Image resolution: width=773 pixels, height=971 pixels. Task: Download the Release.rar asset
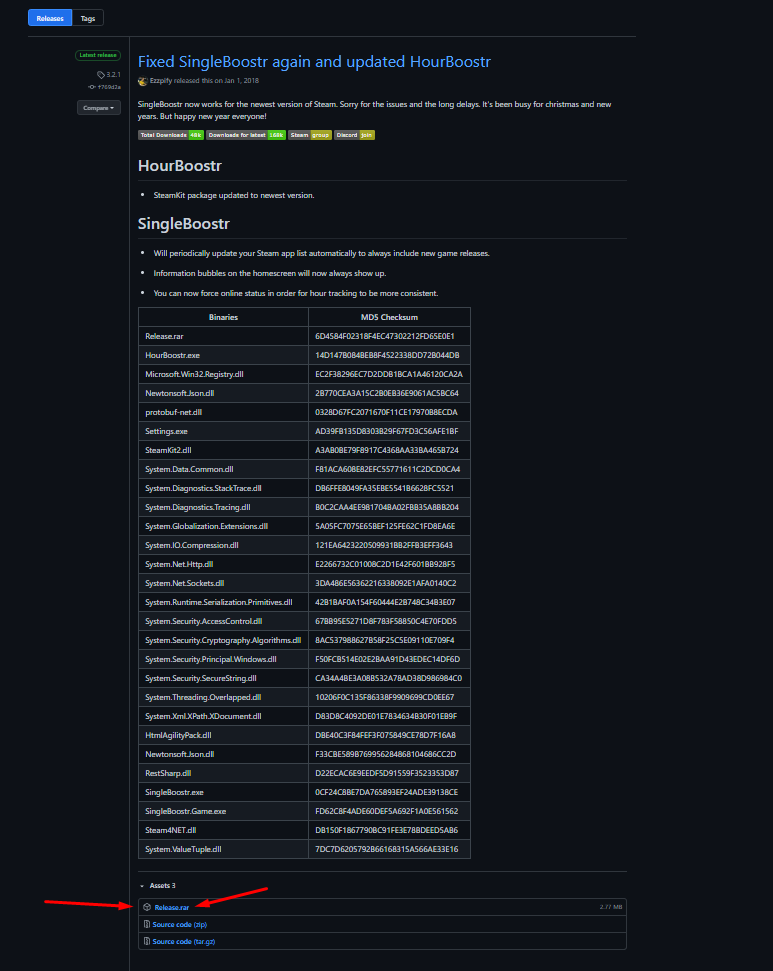pyautogui.click(x=172, y=907)
